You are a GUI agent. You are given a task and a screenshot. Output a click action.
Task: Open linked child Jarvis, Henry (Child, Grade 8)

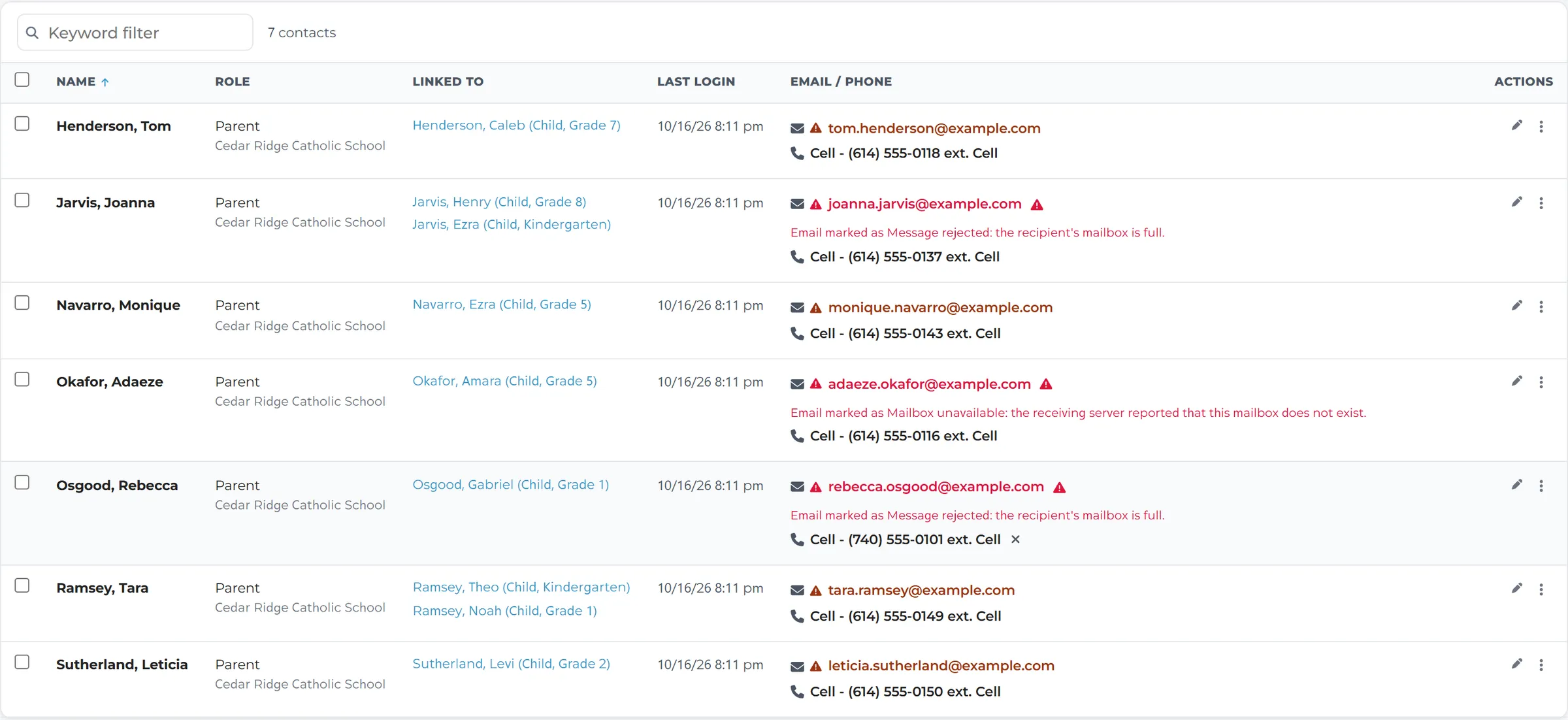499,202
